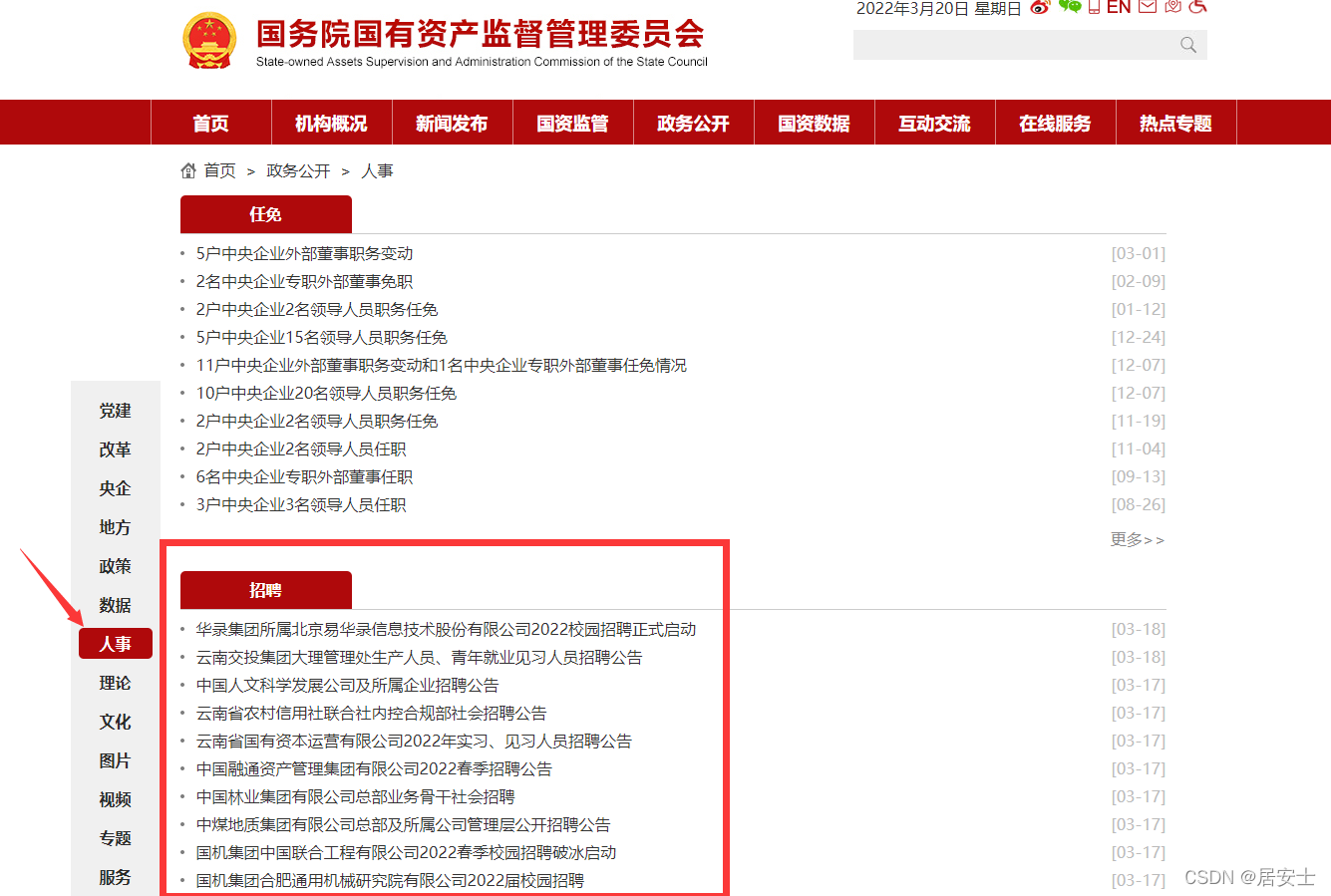This screenshot has height=896, width=1331.
Task: Open 云南省国有资本运营 实习招聘公告
Action: 414,742
